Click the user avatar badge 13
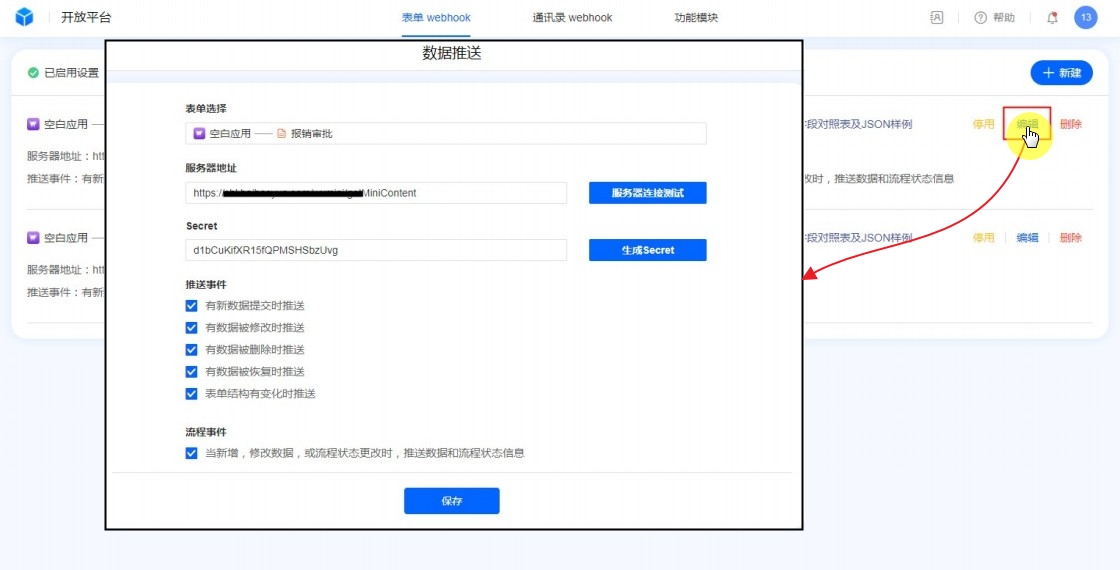1120x570 pixels. coord(1086,17)
